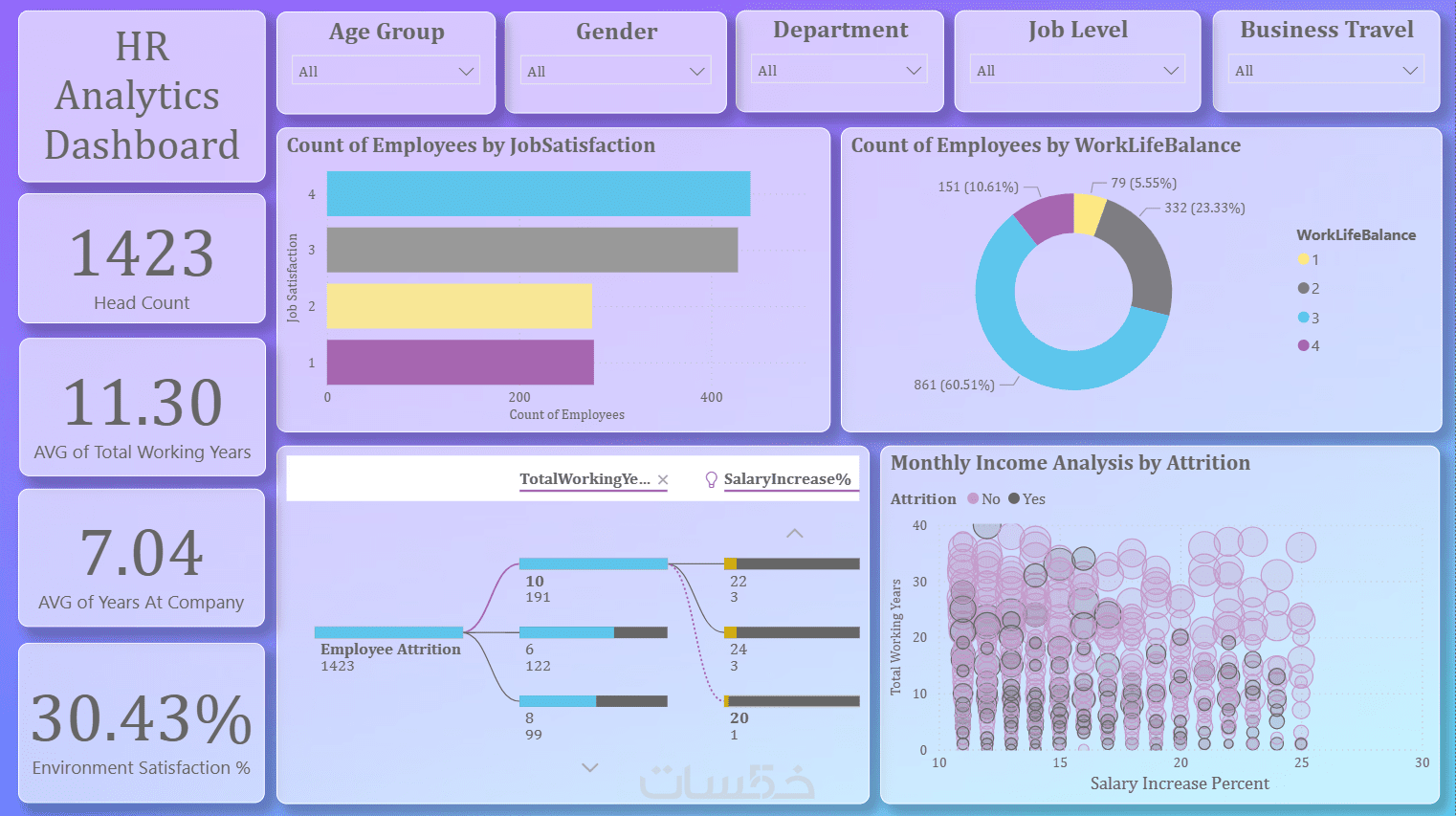Open the Age Group slicer dropdown

point(386,71)
